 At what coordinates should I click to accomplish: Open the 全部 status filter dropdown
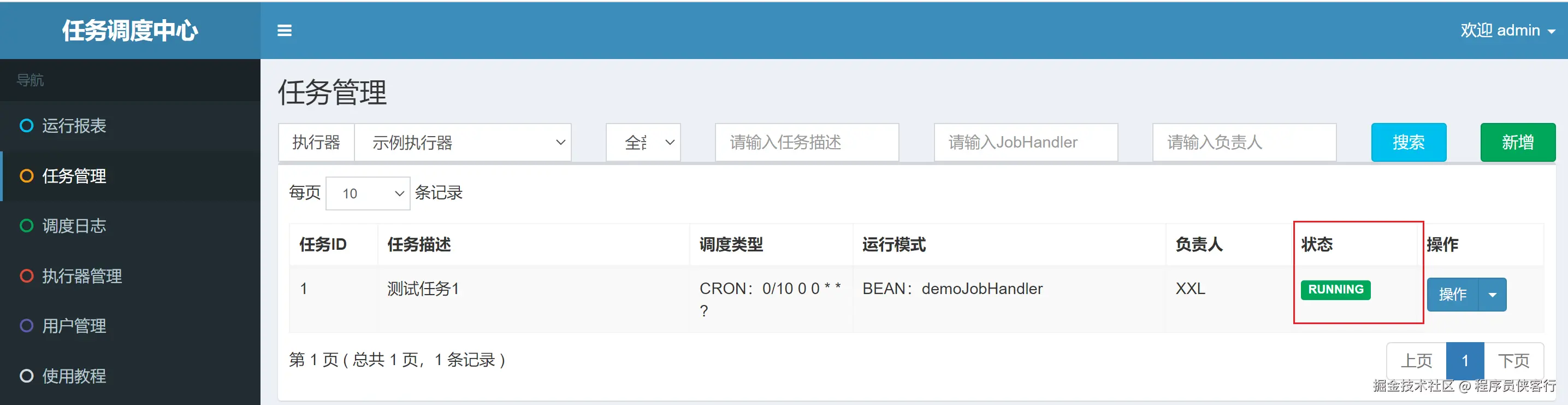coord(643,143)
